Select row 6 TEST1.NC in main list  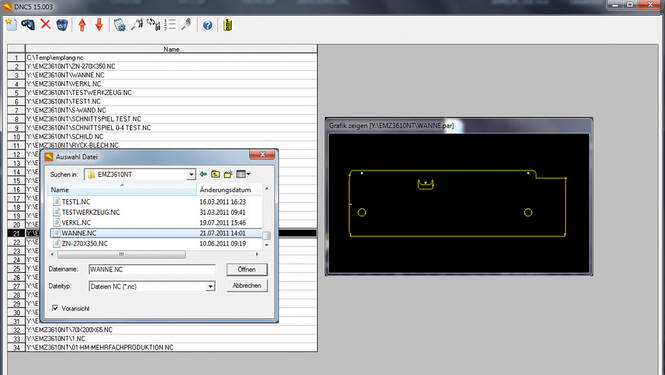point(171,101)
